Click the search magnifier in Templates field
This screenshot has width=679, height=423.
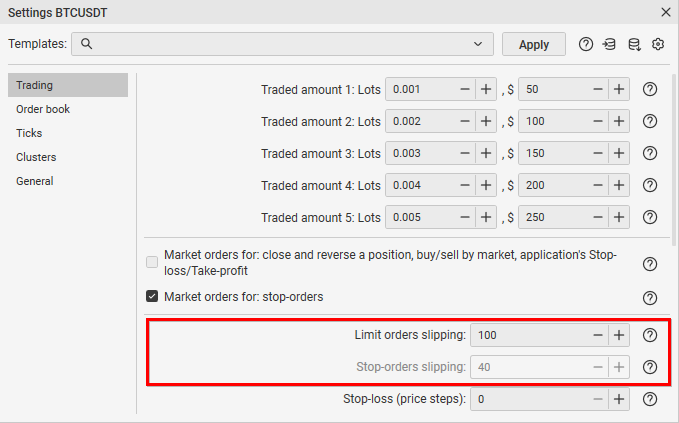[x=87, y=44]
